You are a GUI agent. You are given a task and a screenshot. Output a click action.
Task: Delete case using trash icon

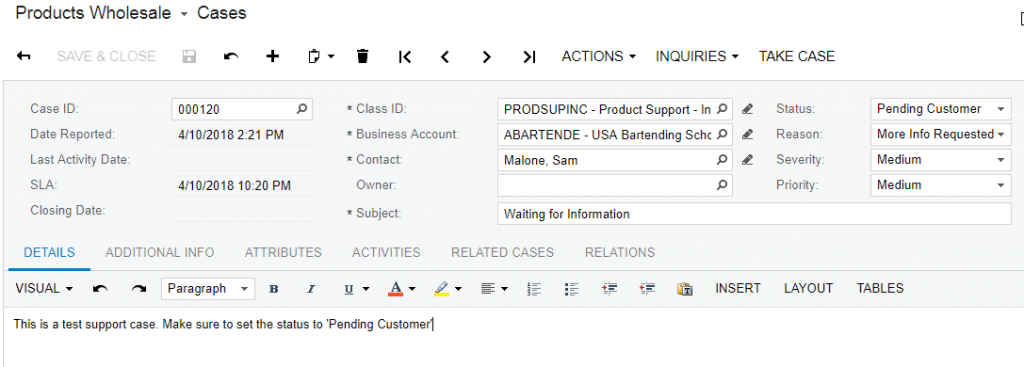362,57
